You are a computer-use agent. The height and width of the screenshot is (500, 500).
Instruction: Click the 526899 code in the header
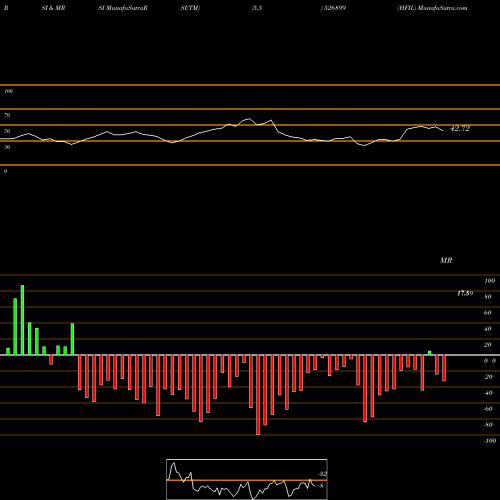[334, 8]
